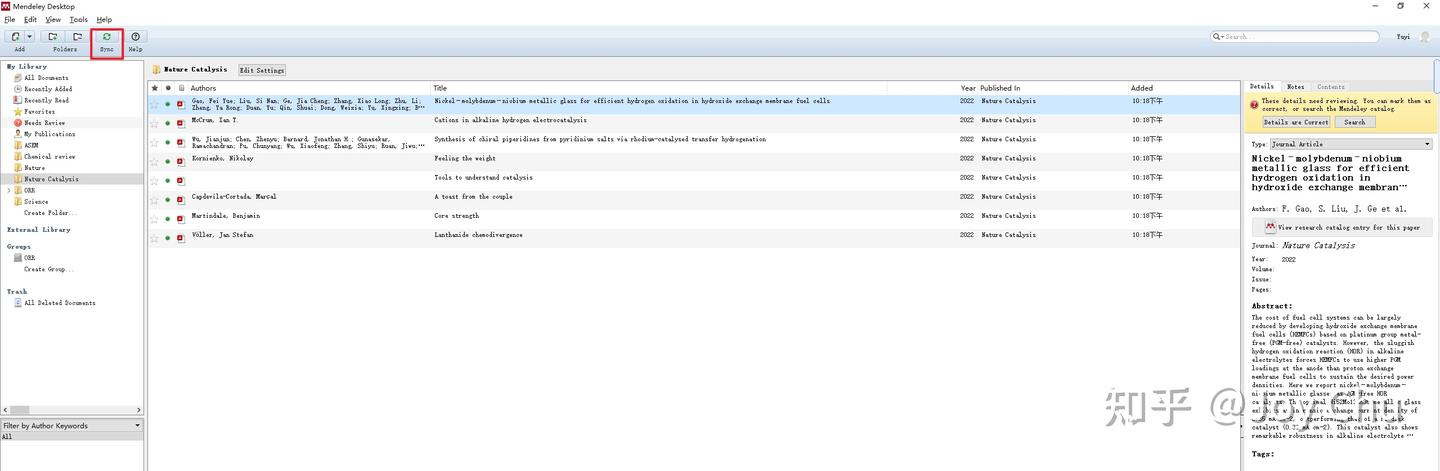Open My Publications in sidebar
The width and height of the screenshot is (1440, 471).
coord(49,134)
